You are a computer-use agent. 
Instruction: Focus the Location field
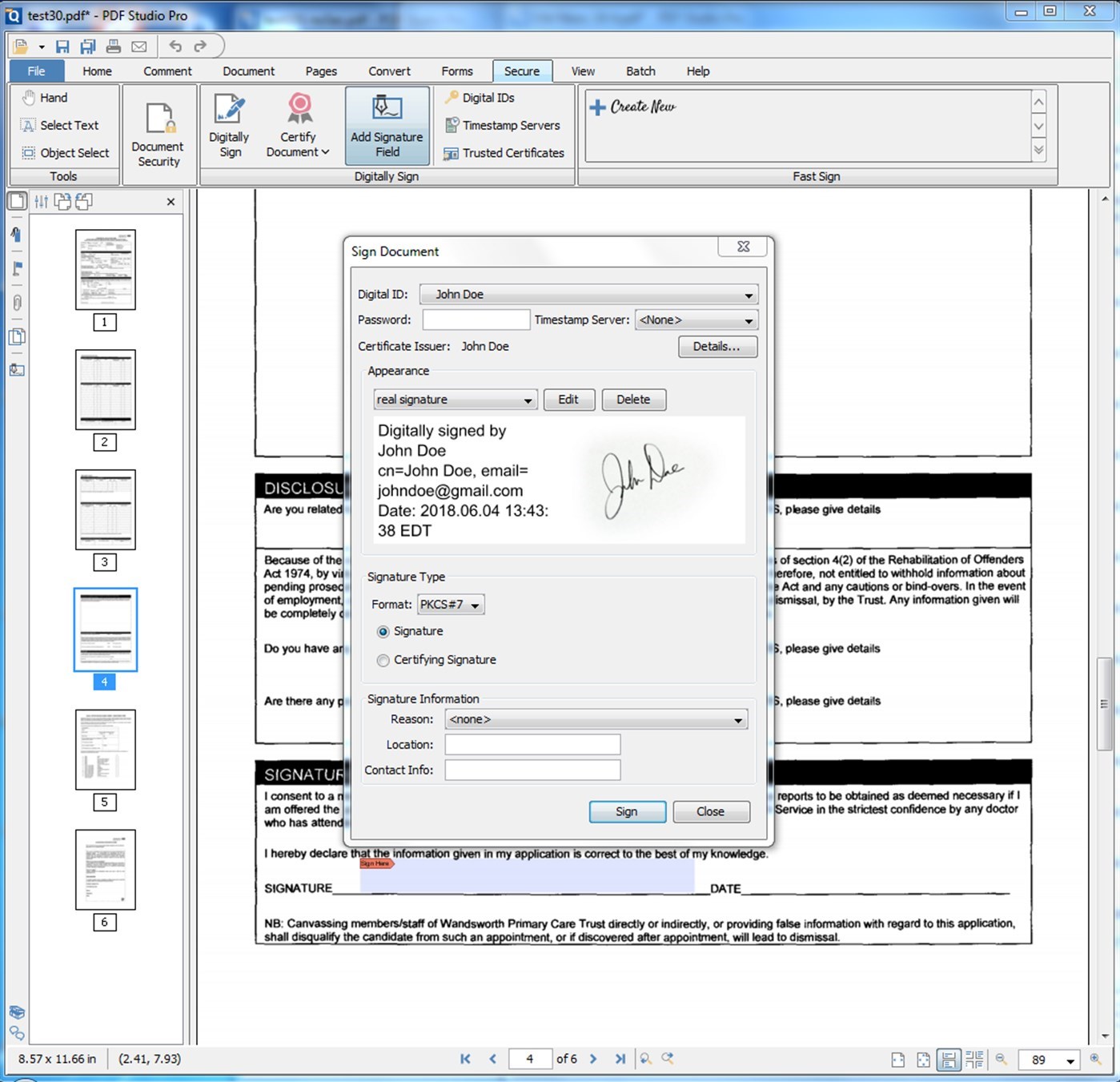click(532, 745)
